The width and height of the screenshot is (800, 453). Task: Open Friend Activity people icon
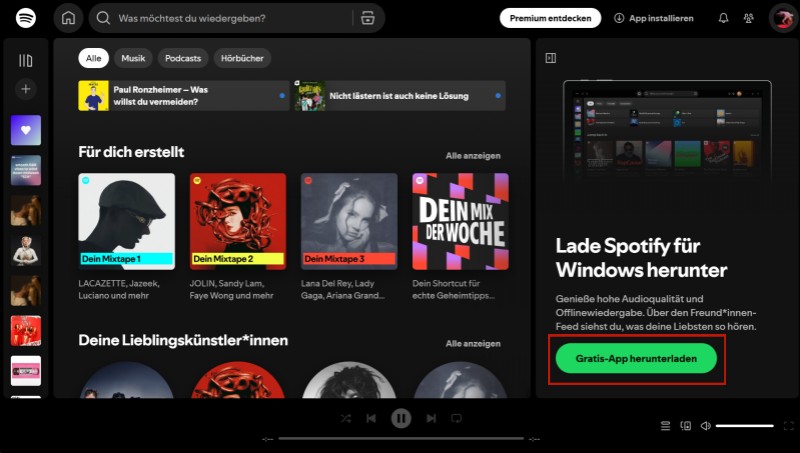click(x=748, y=18)
